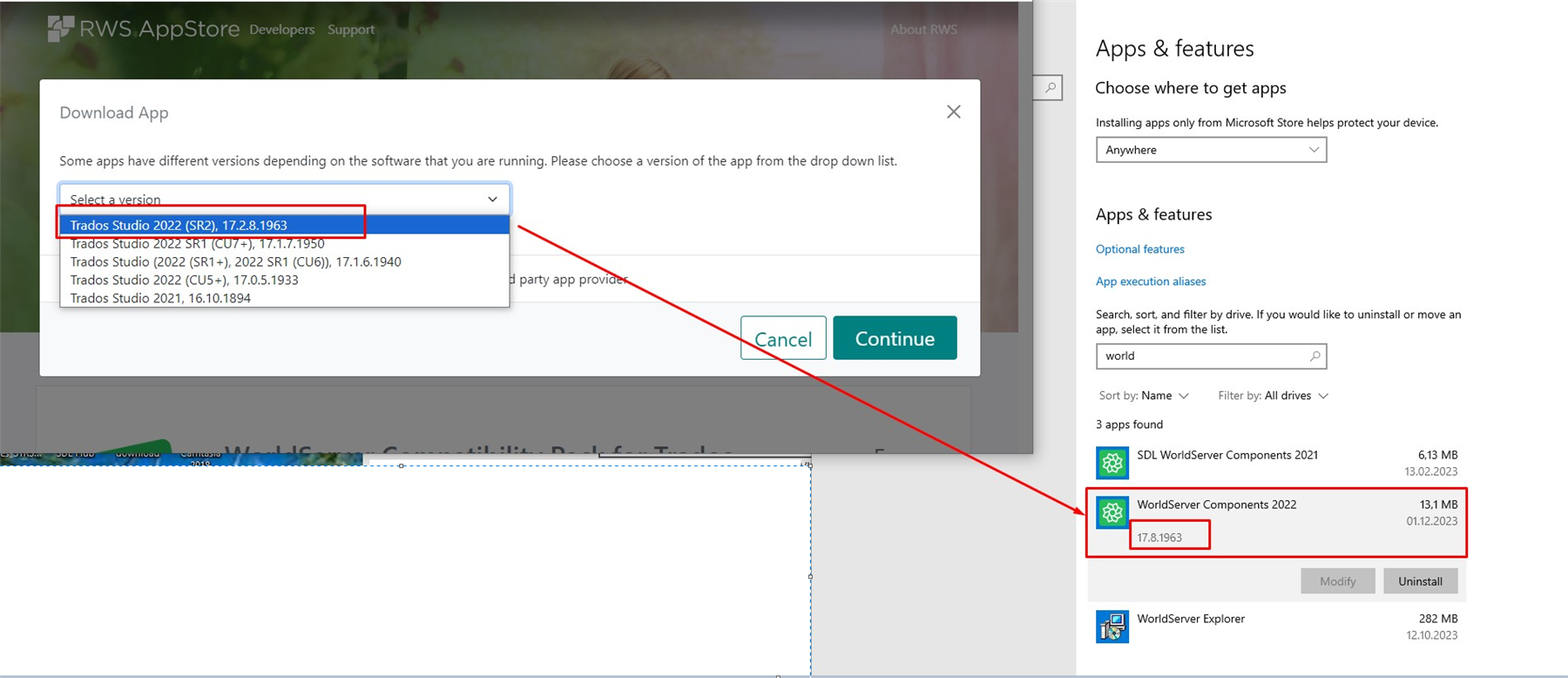Open the Optional features link
This screenshot has height=678, width=1568.
[x=1140, y=249]
